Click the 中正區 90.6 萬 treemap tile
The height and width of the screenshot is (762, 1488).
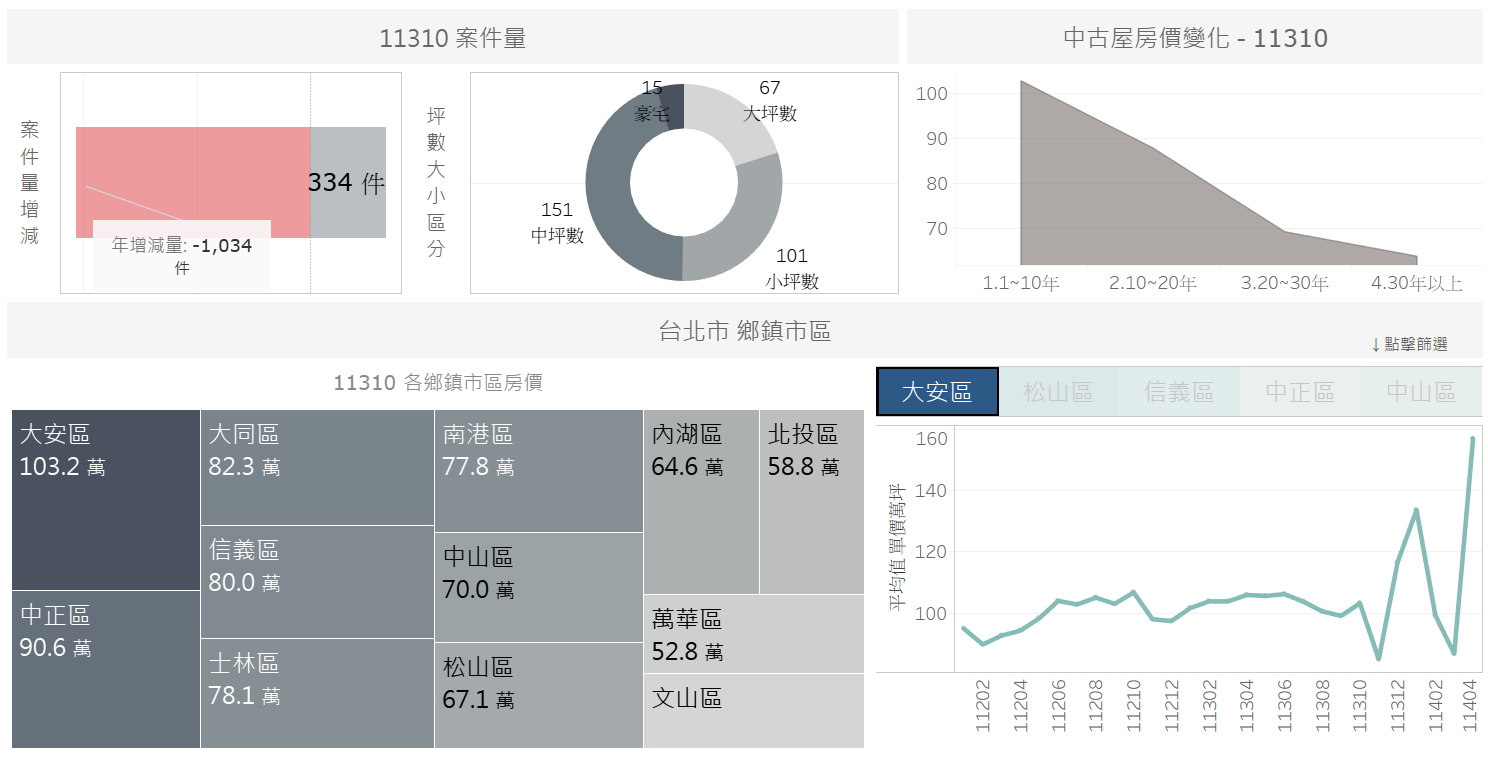click(106, 669)
